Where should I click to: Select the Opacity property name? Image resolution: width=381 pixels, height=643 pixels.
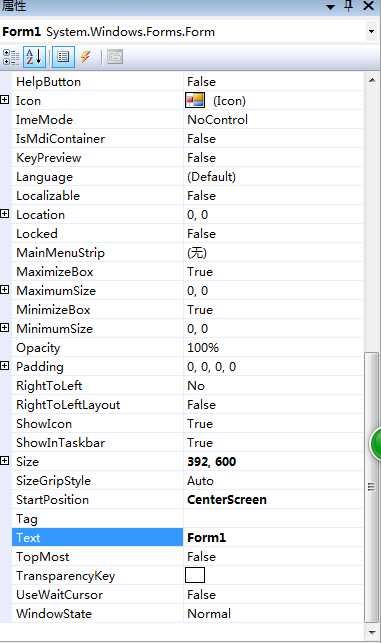click(38, 348)
